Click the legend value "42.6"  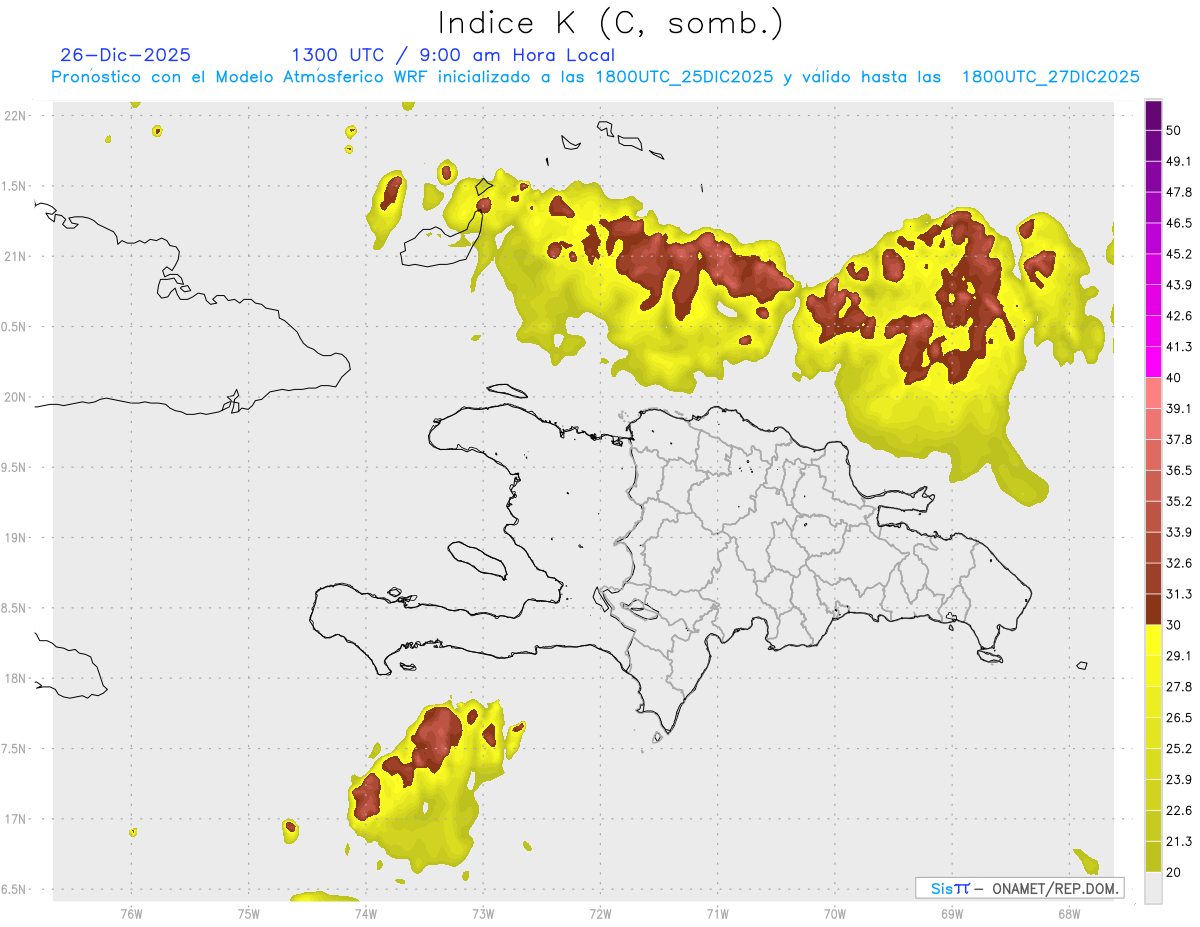[1178, 316]
